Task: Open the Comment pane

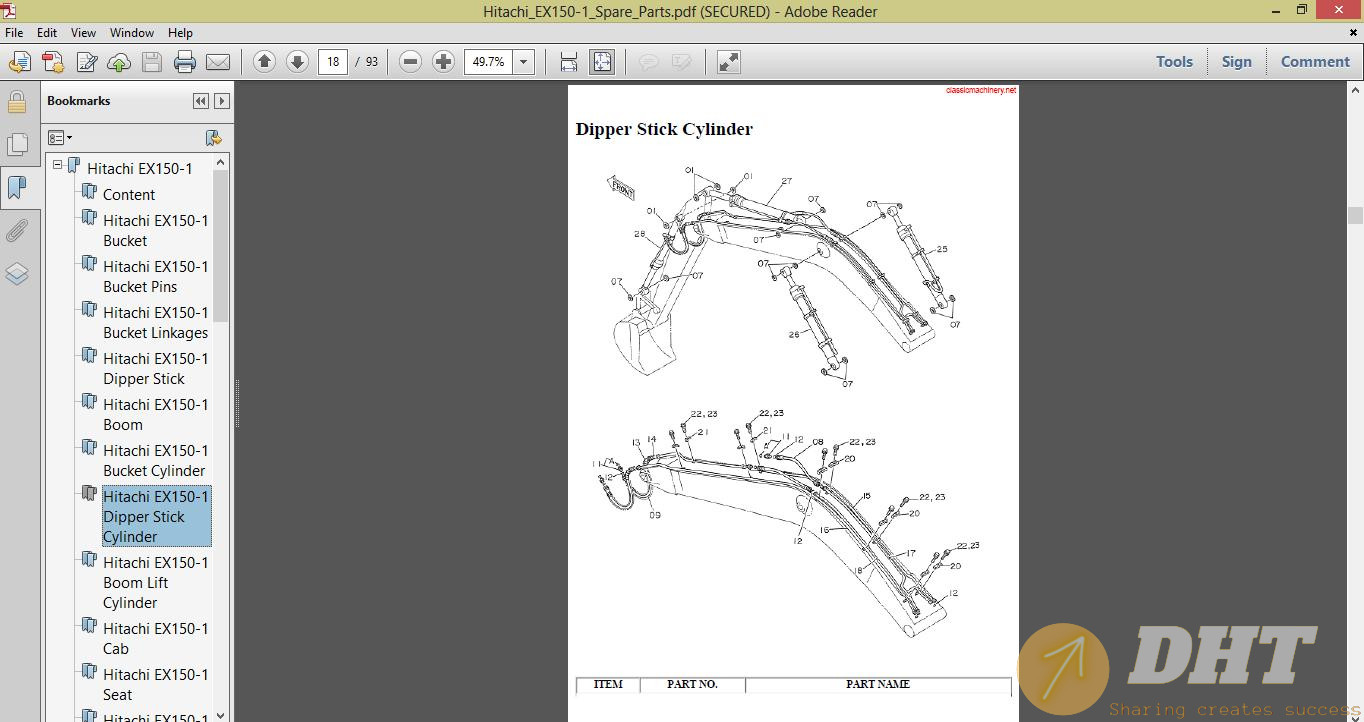Action: point(1315,62)
